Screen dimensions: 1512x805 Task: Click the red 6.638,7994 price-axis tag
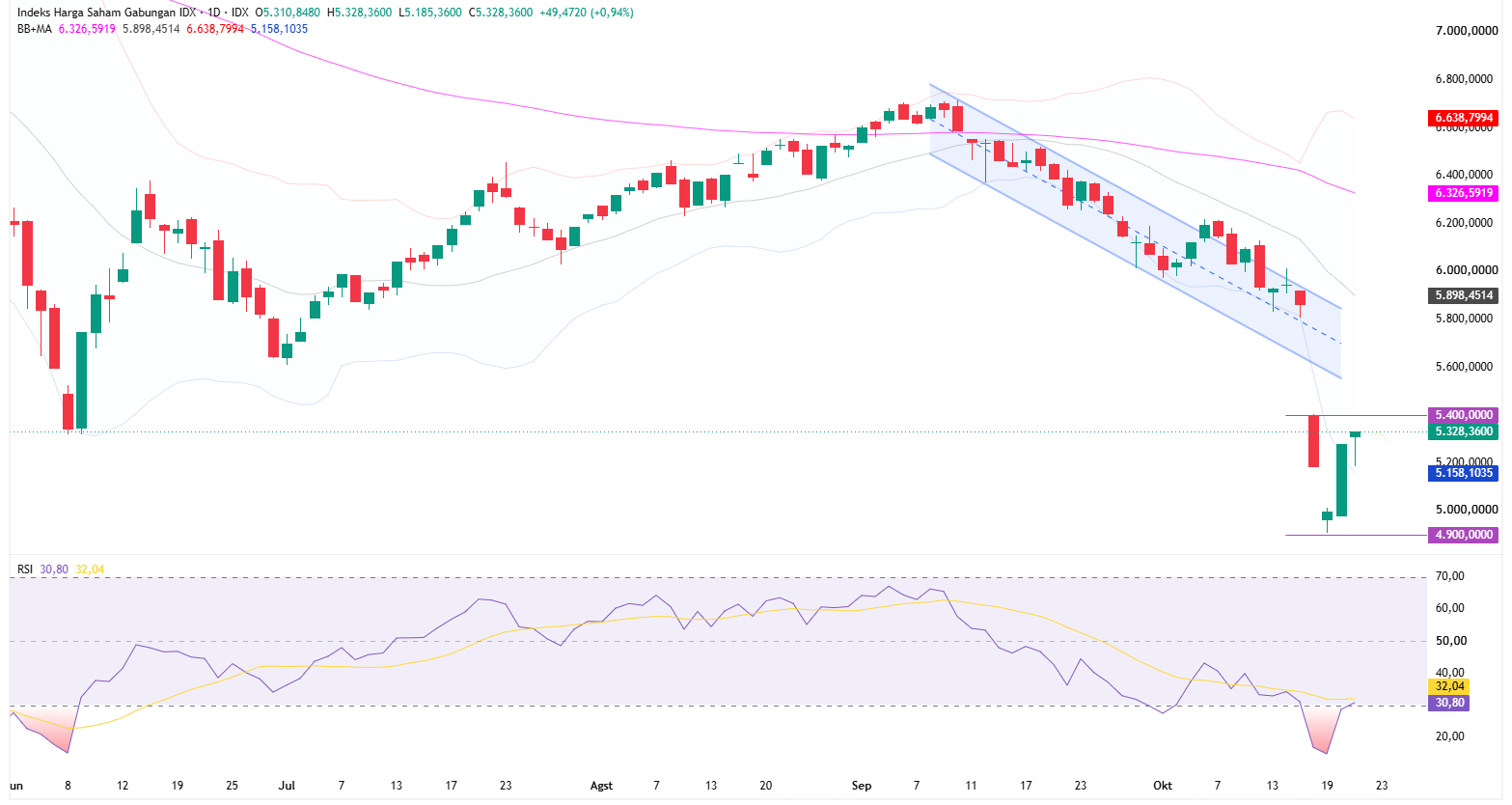1464,118
